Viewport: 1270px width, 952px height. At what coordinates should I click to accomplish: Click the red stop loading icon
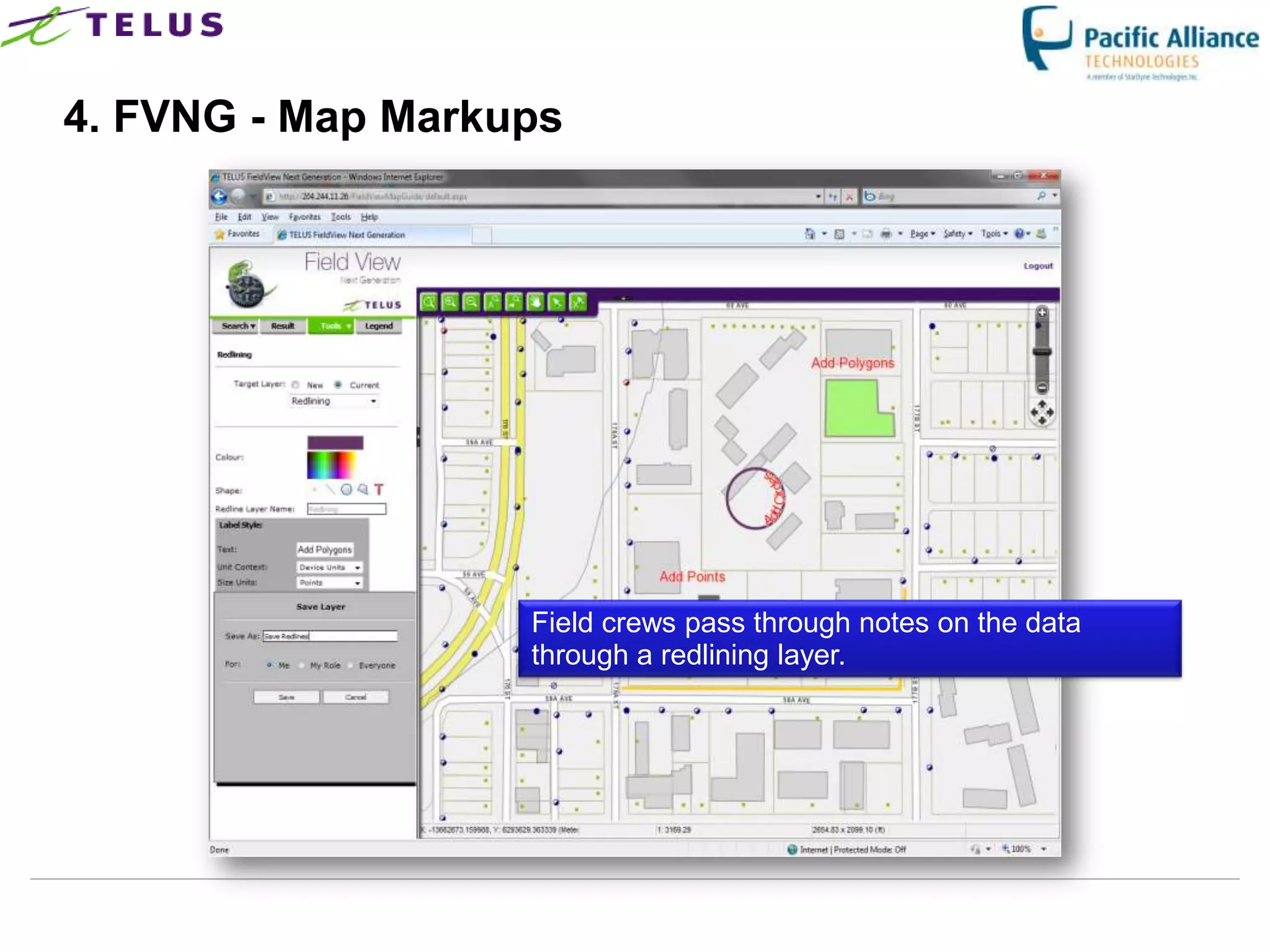(849, 196)
